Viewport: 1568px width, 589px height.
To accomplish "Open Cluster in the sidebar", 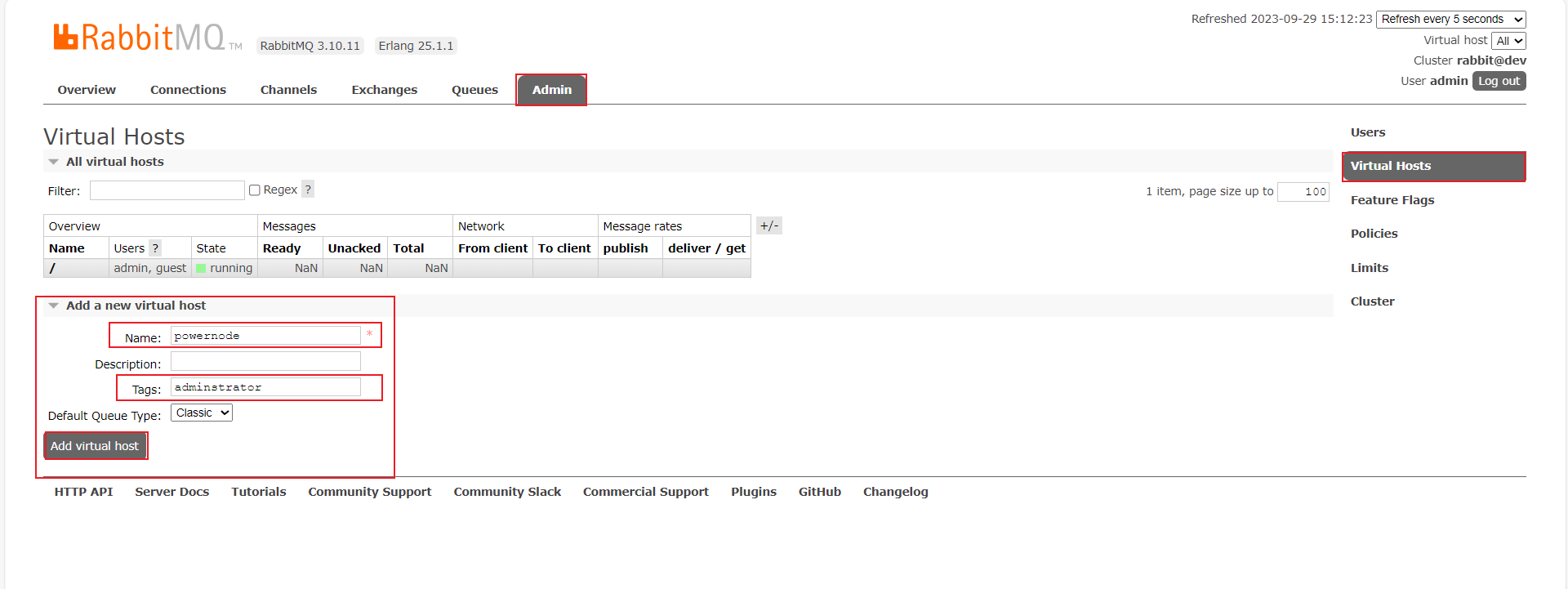I will point(1373,301).
